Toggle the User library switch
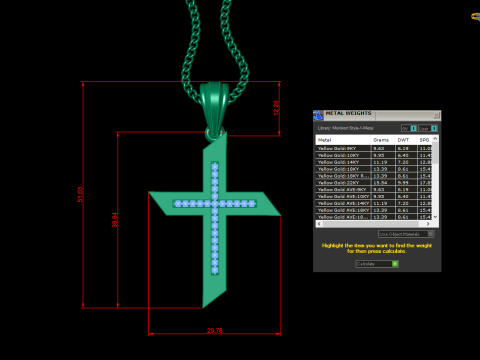Viewport: 480px width, 360px height. [428, 128]
